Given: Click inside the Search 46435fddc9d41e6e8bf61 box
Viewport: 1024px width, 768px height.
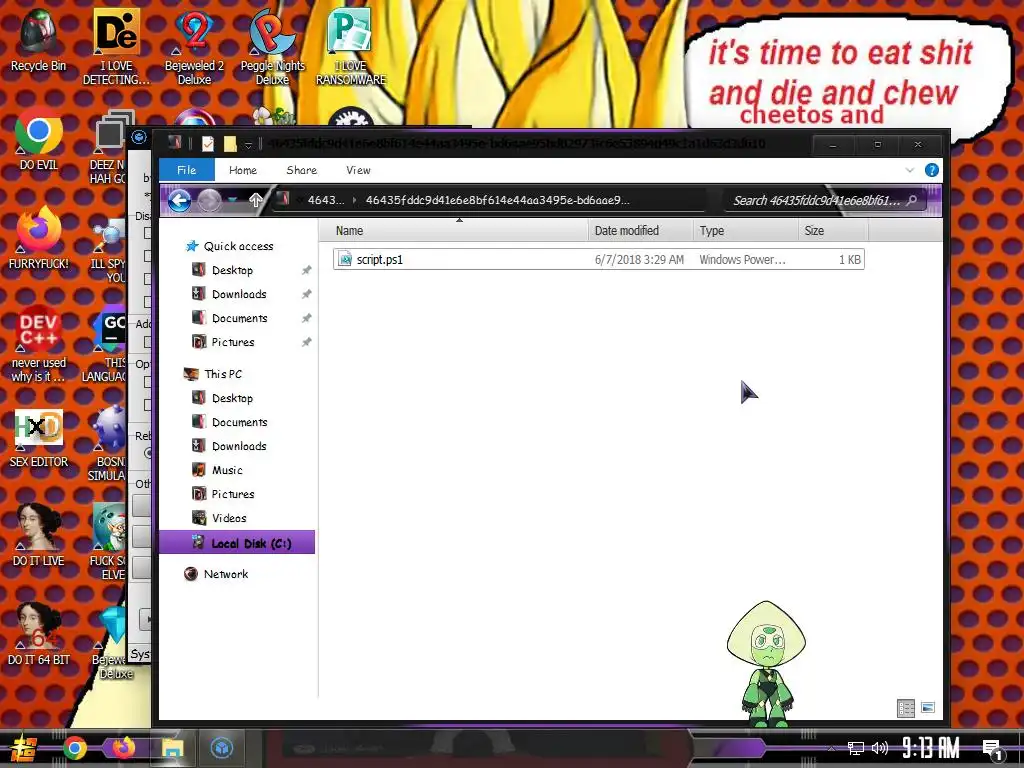Looking at the screenshot, I should (816, 200).
